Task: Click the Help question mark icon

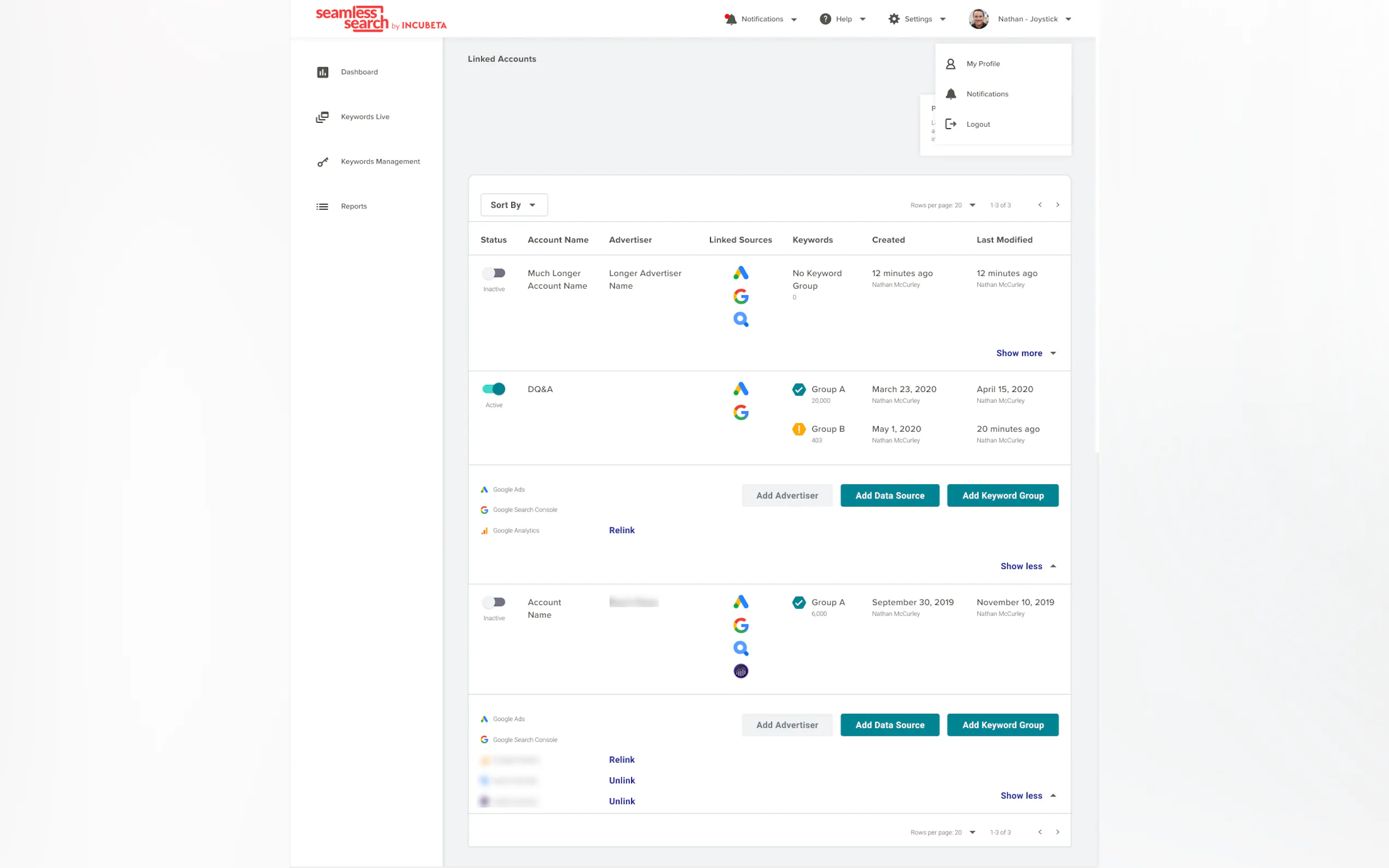Action: [825, 19]
